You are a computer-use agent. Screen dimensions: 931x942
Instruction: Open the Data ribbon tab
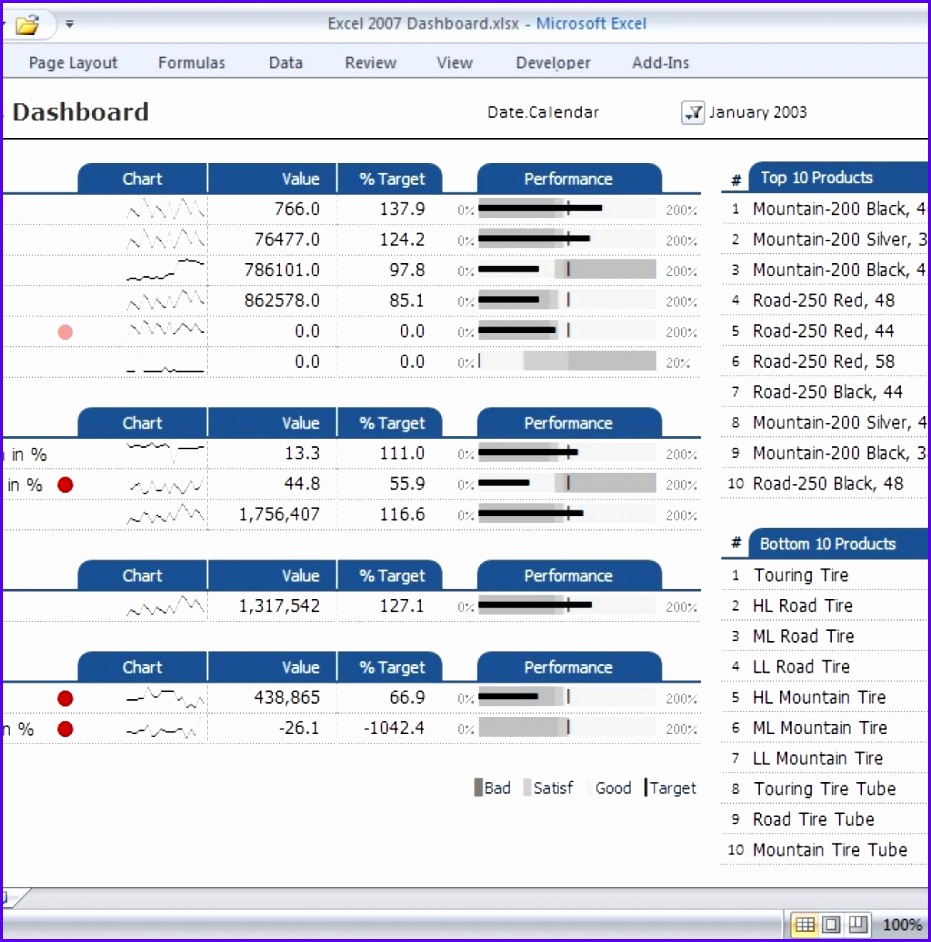(x=286, y=62)
